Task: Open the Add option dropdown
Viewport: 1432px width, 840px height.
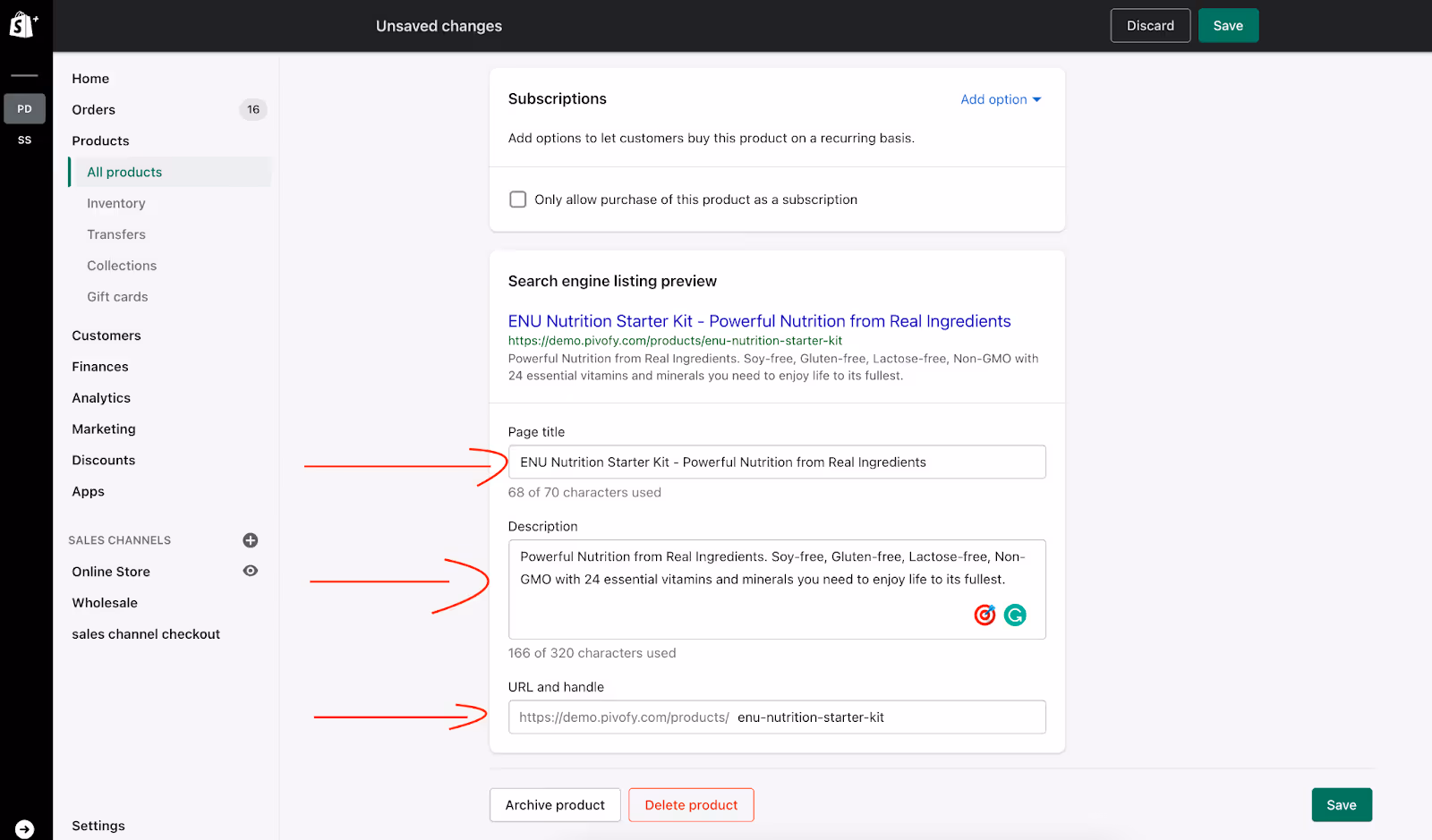Action: (1001, 99)
